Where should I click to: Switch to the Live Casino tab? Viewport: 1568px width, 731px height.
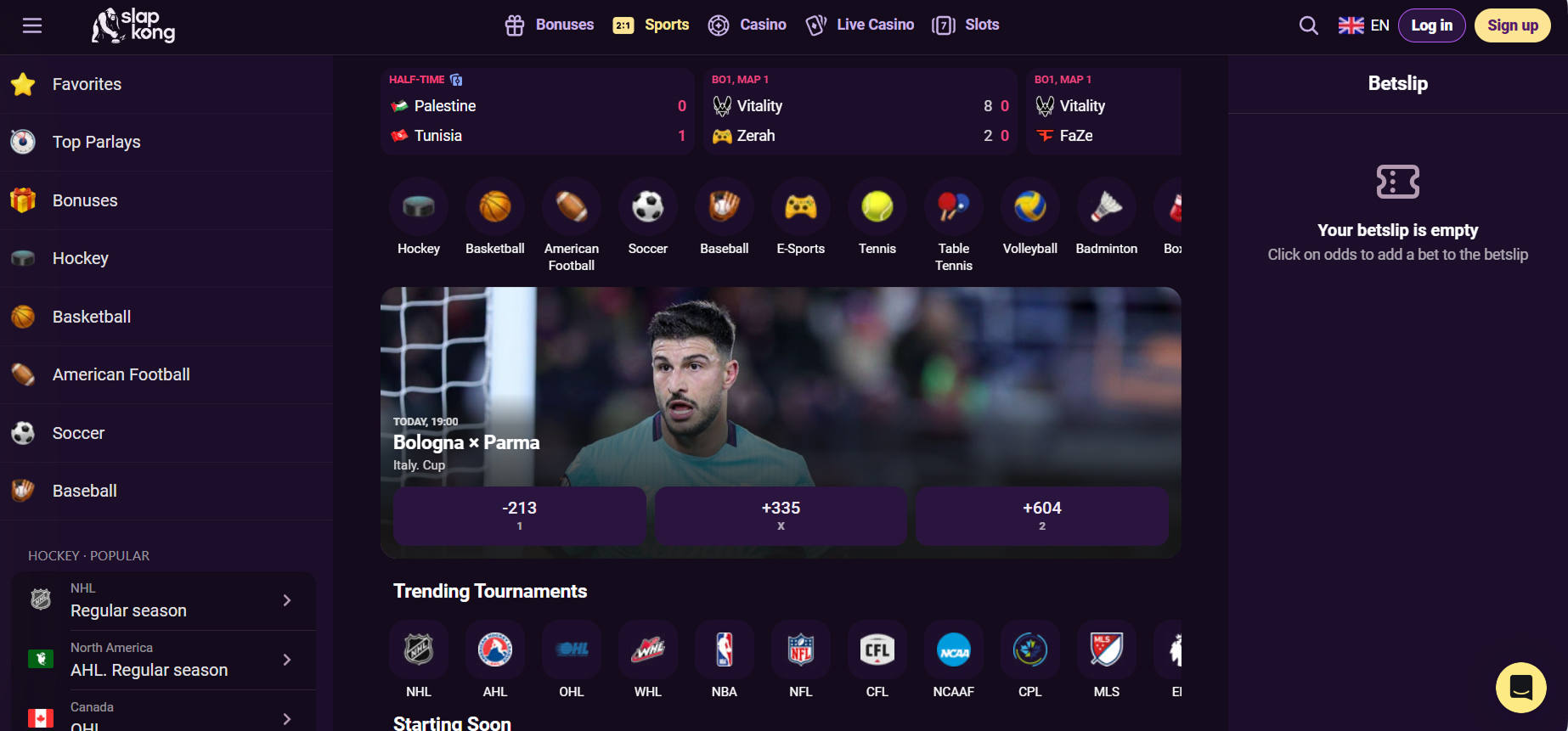[x=860, y=25]
